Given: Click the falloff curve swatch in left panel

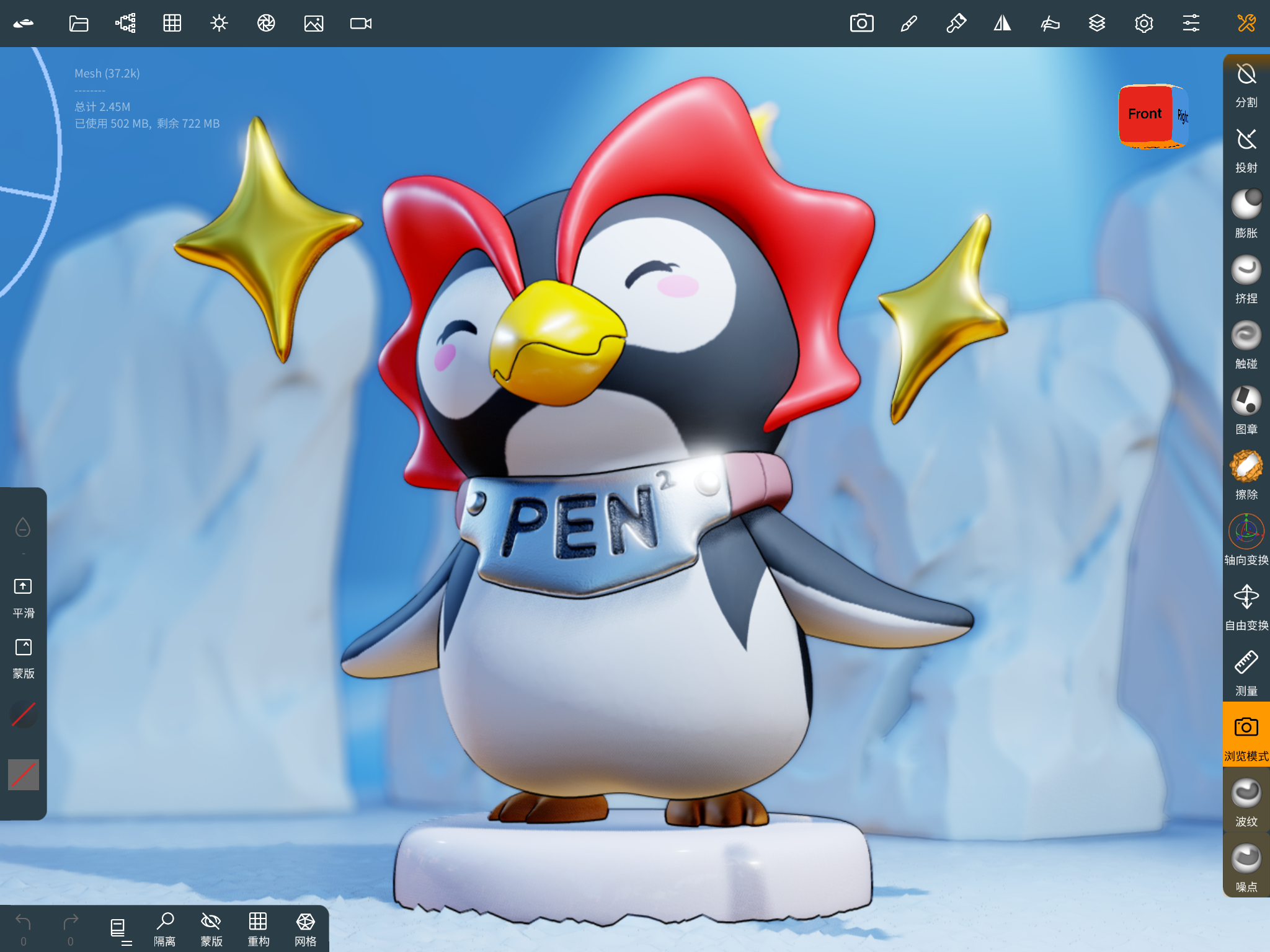Looking at the screenshot, I should coord(23,715).
